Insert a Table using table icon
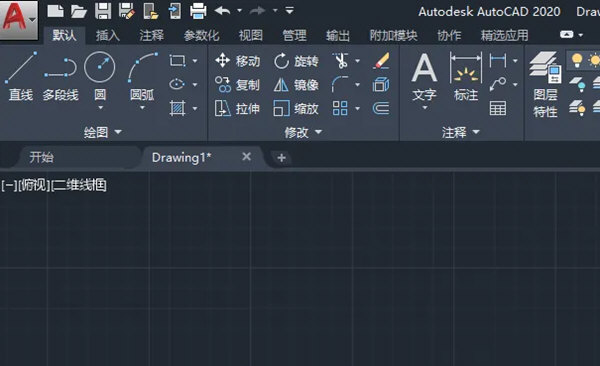The image size is (600, 366). click(x=497, y=108)
